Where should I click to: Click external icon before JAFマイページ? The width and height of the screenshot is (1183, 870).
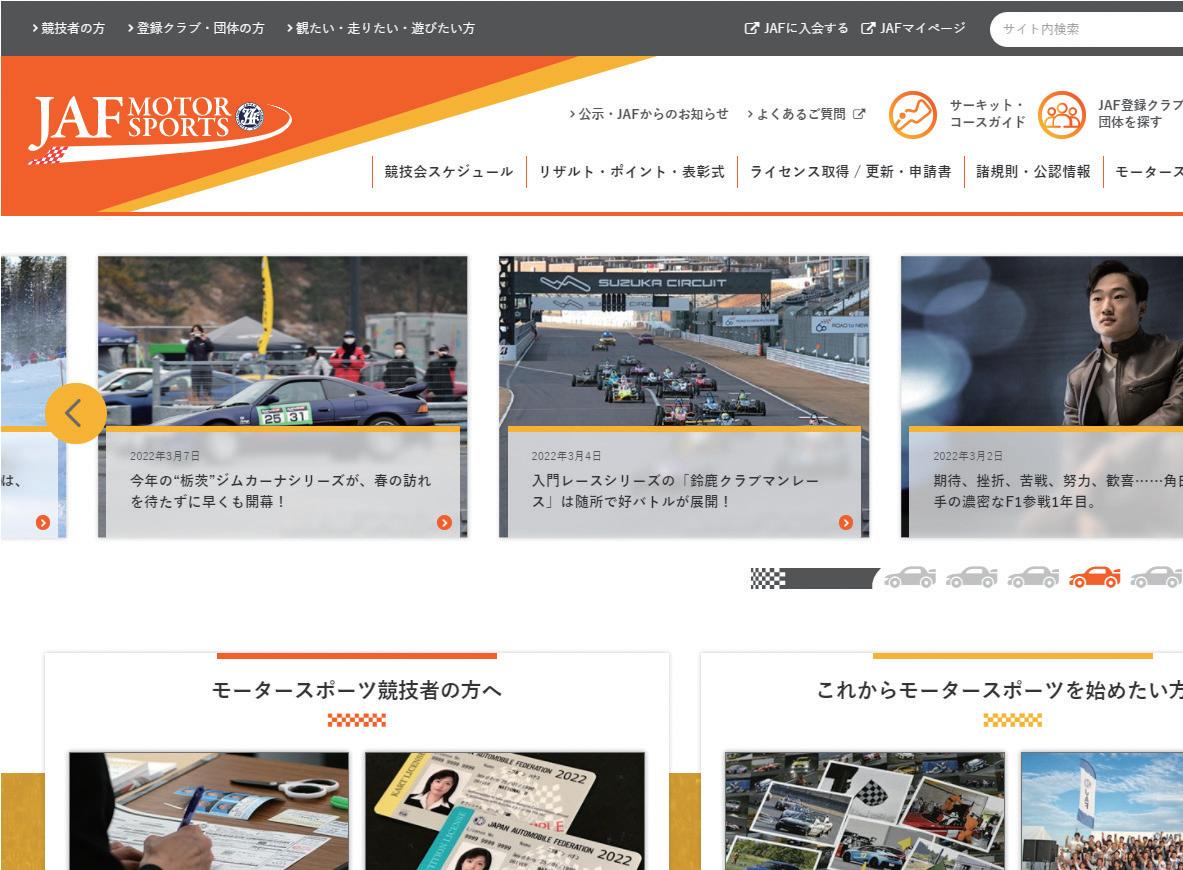[x=868, y=28]
